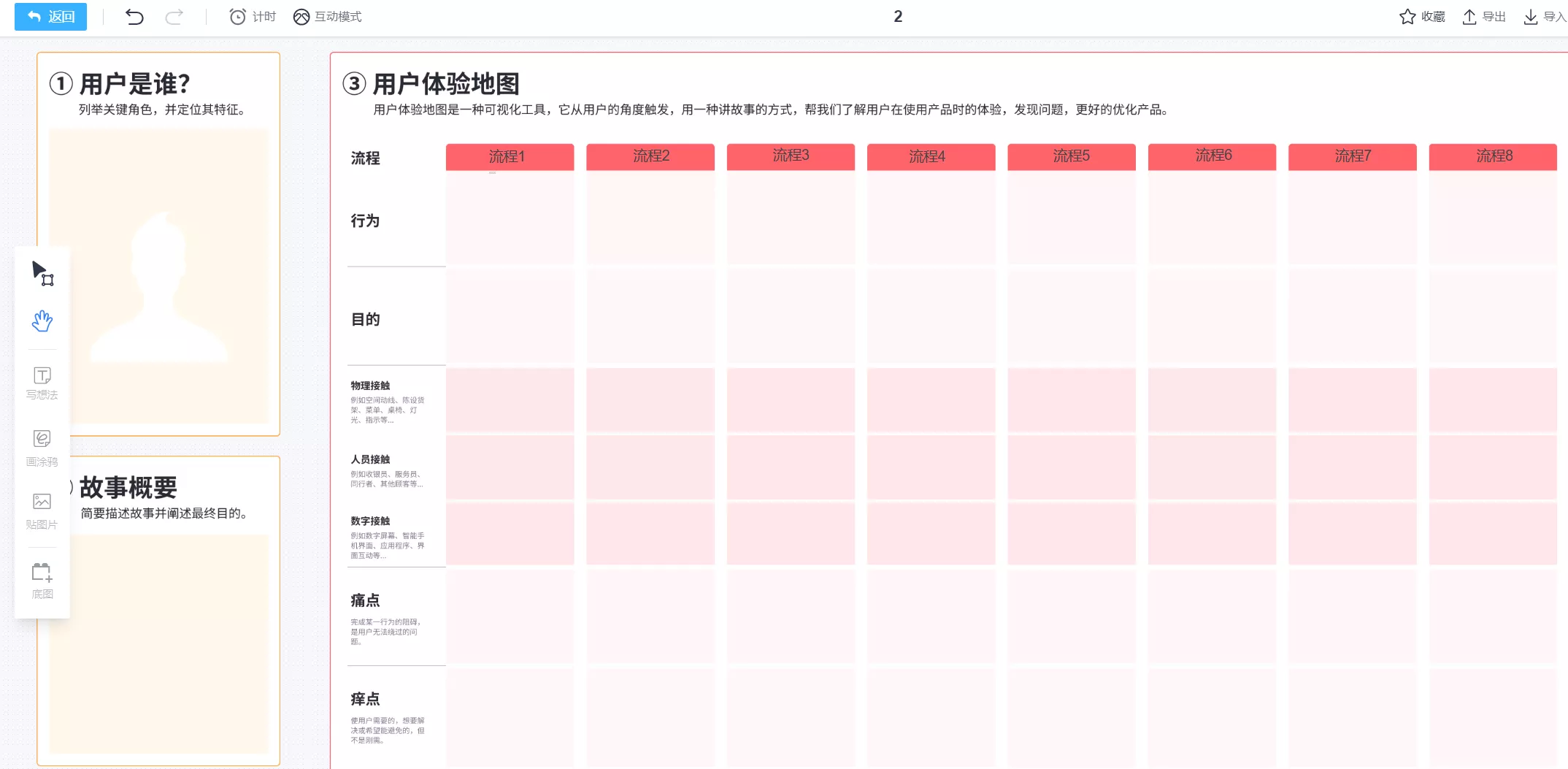Click the 物理接触 row label

pos(370,386)
